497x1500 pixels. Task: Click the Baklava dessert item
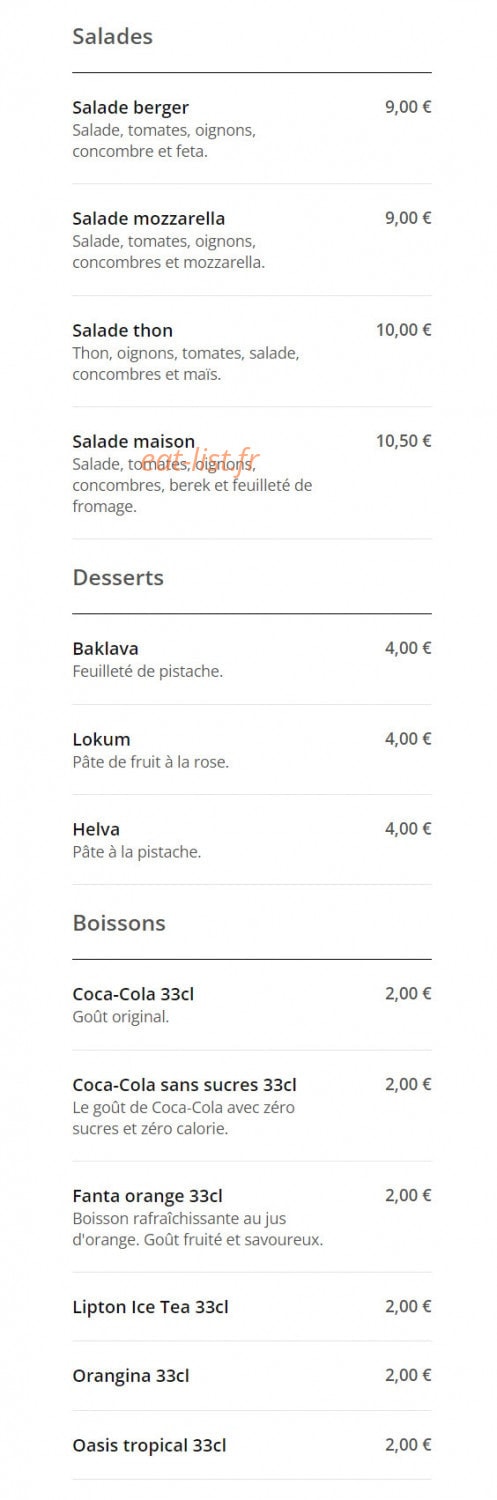coord(252,659)
